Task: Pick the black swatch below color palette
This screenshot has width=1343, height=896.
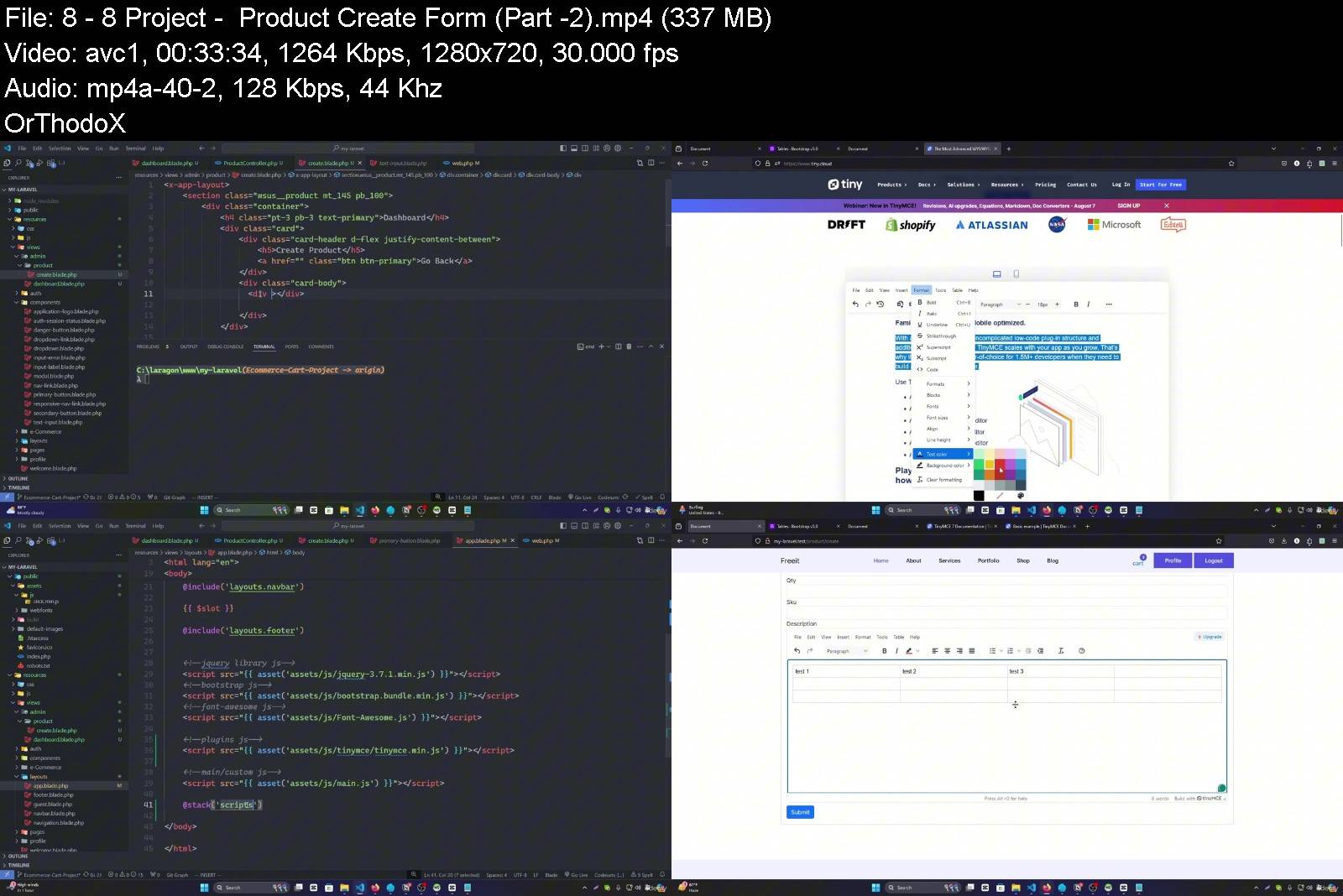Action: click(979, 495)
